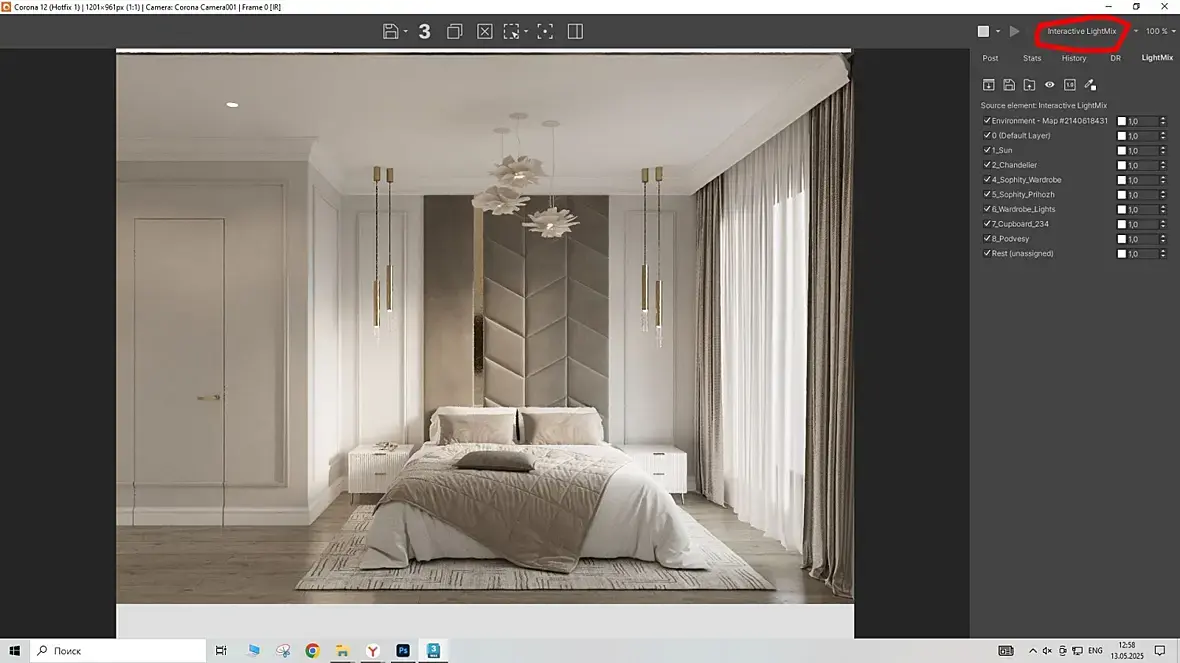Click the muted volume tray icon
The width and height of the screenshot is (1180, 663).
click(1047, 651)
